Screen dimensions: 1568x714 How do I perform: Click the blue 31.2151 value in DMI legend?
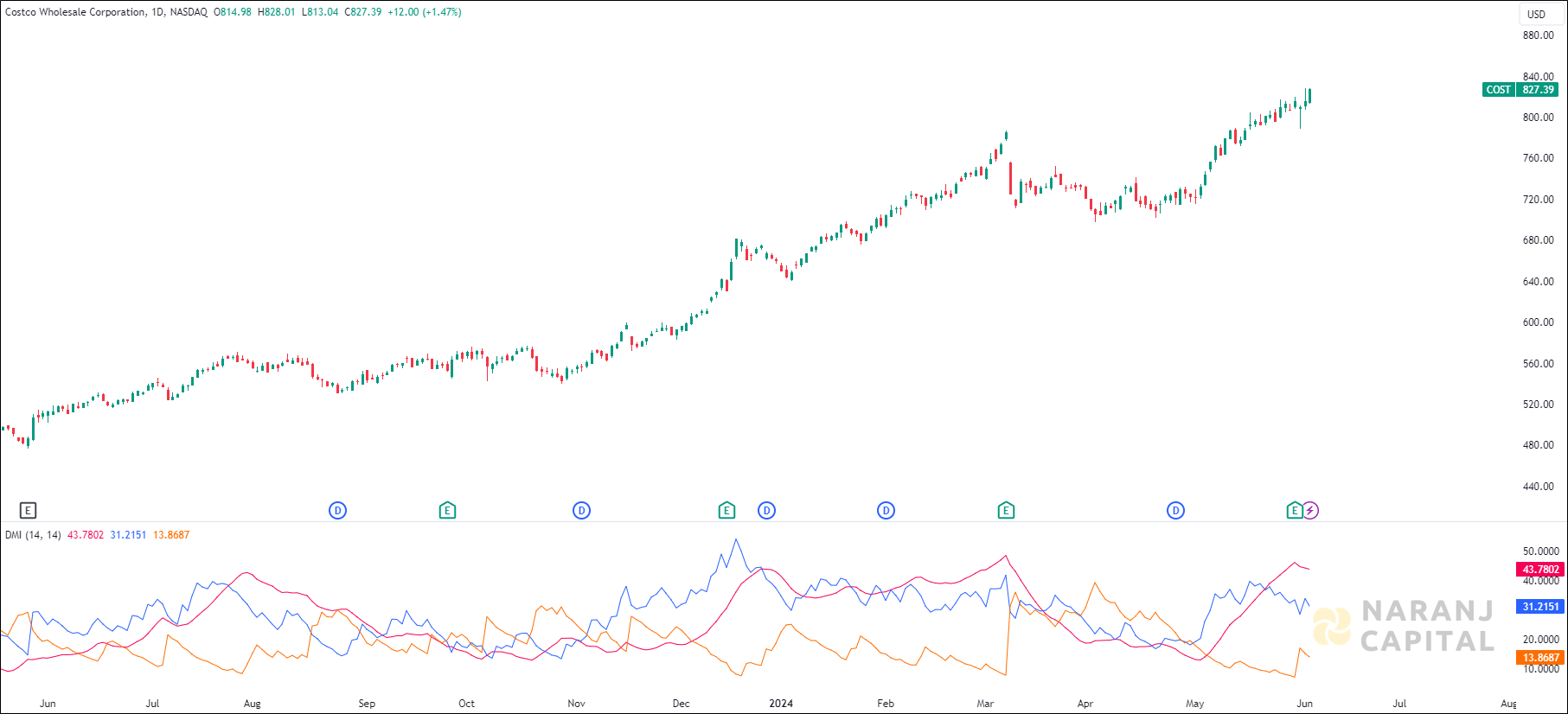coord(128,535)
